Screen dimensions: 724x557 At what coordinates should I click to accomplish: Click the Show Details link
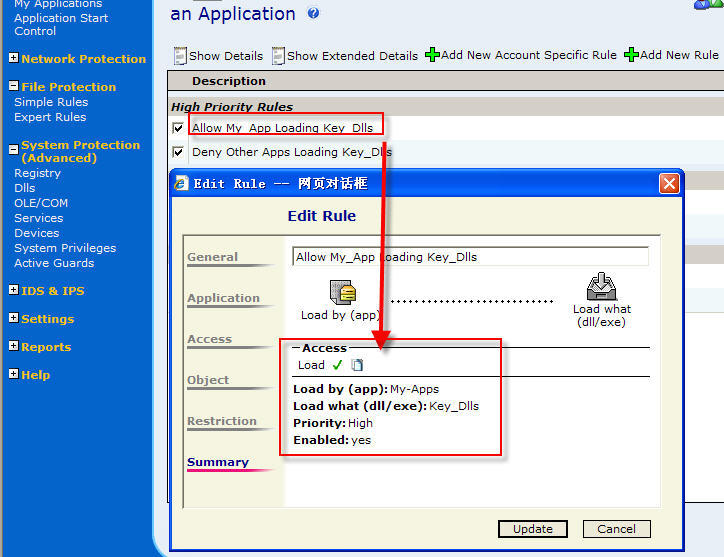tap(226, 56)
